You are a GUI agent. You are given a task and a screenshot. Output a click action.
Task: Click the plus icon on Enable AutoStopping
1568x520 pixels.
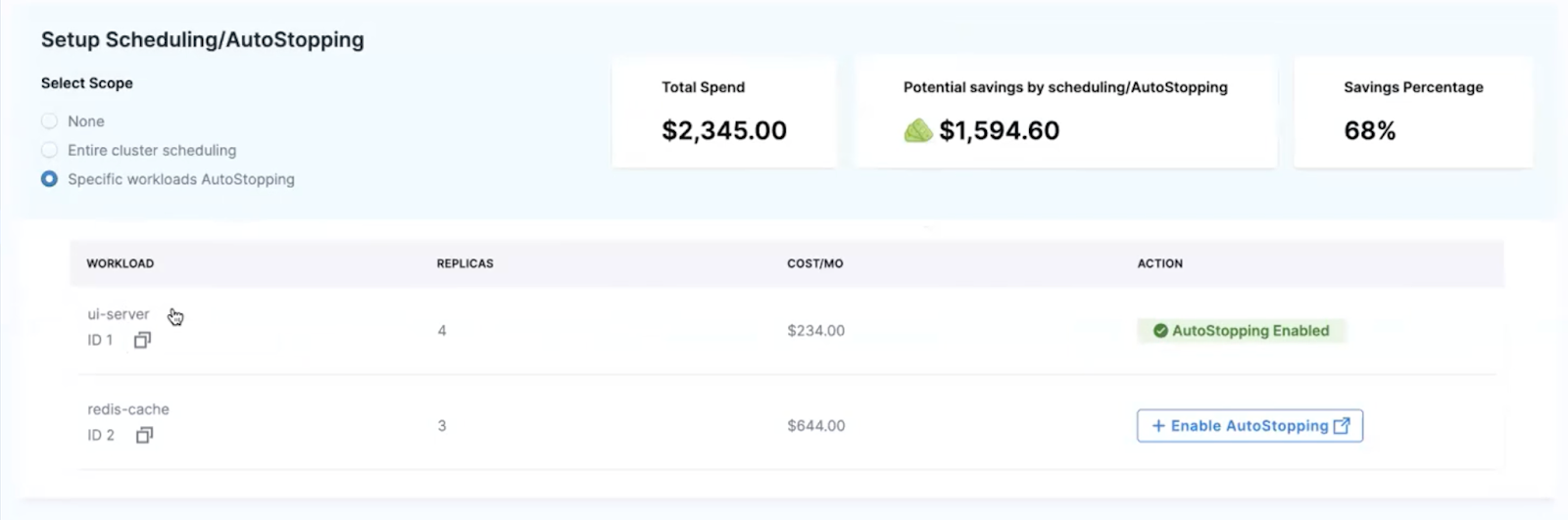[1158, 426]
